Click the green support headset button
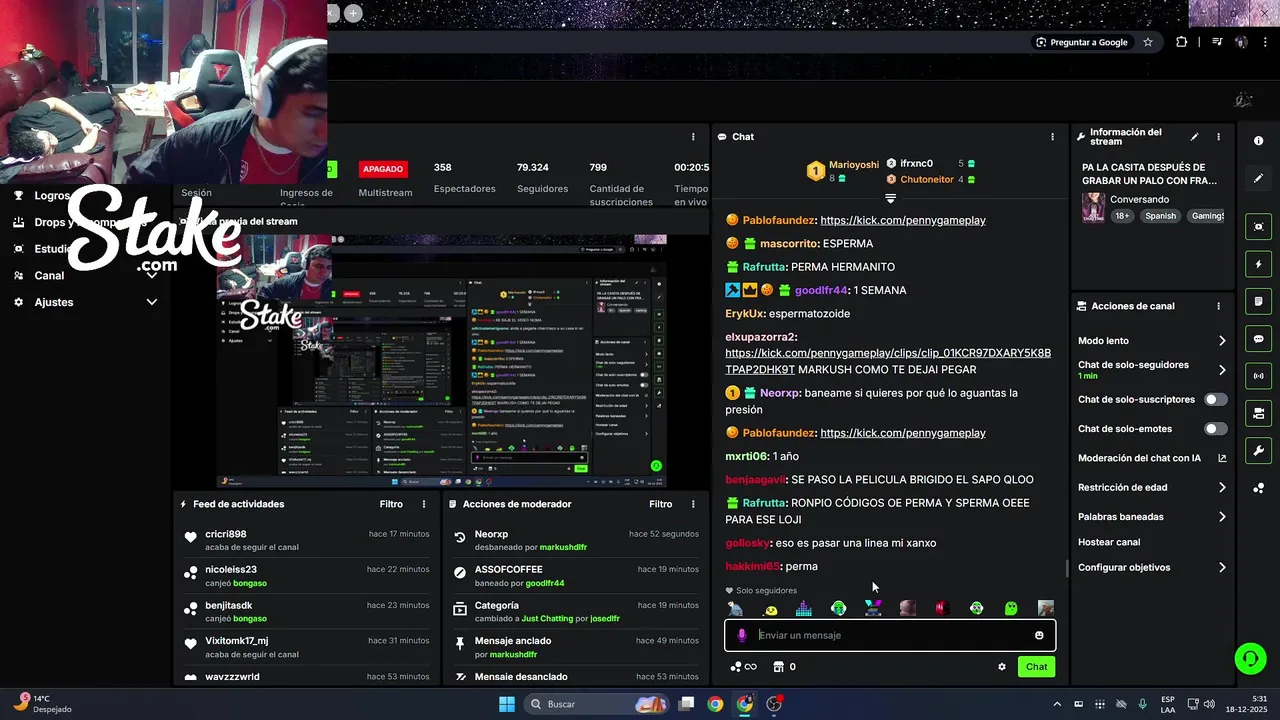This screenshot has height=720, width=1280. (1250, 658)
